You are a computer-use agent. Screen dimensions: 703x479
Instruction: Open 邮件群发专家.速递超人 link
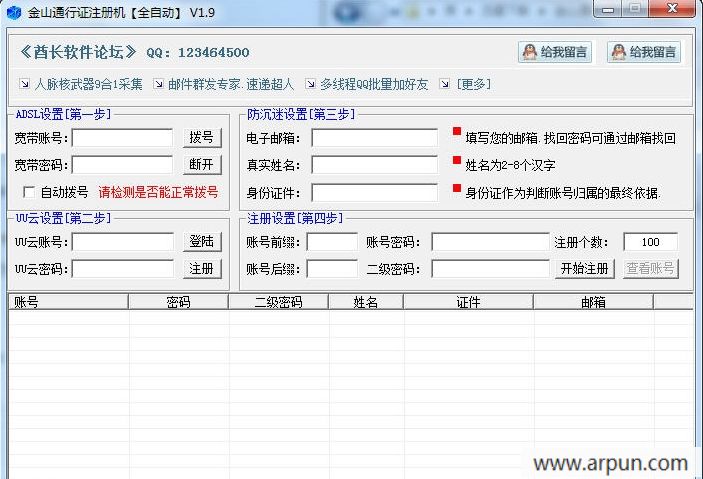click(231, 84)
